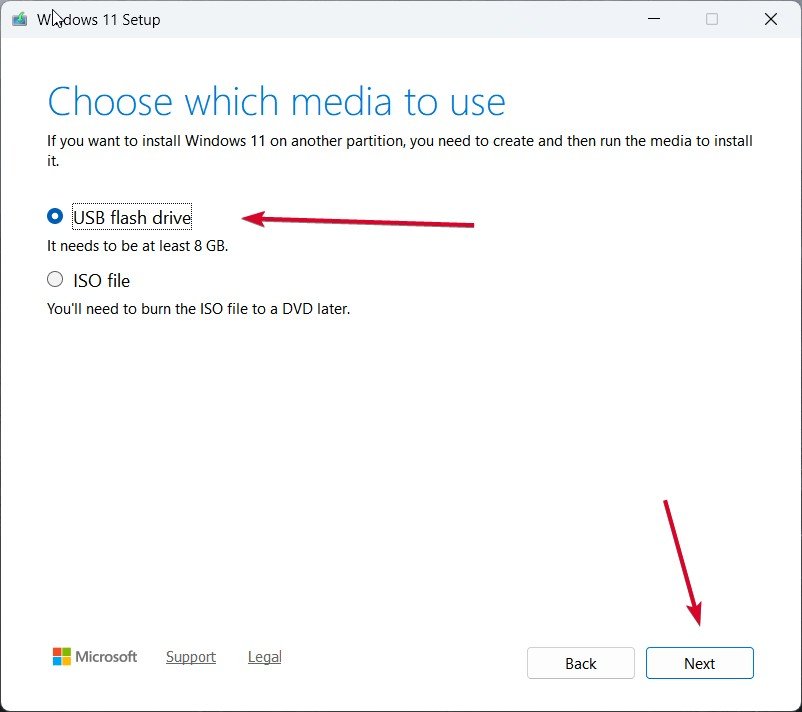This screenshot has width=802, height=712.
Task: Click the minimize button
Action: (654, 19)
